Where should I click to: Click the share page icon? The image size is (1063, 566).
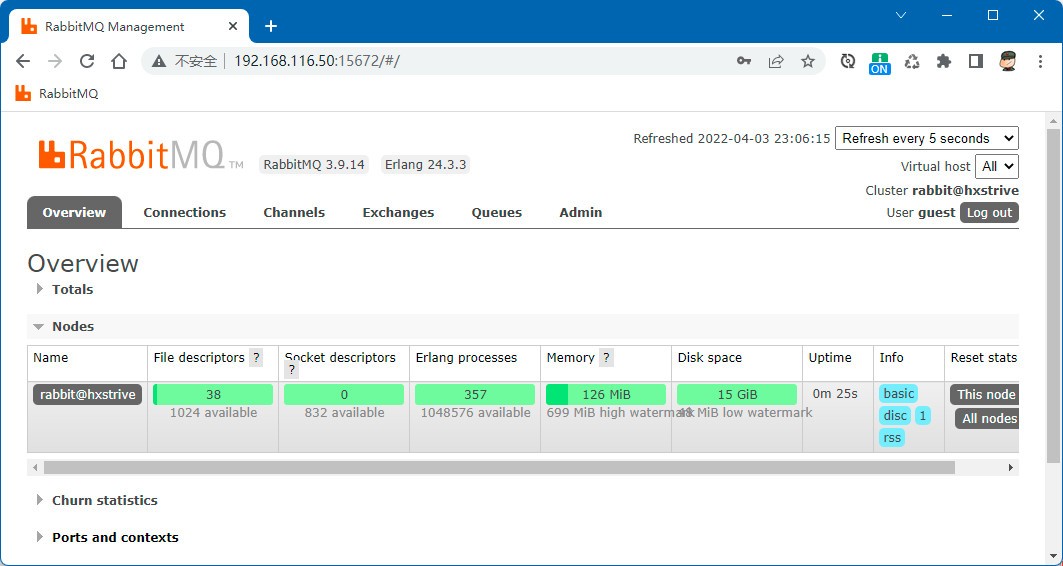[x=776, y=62]
